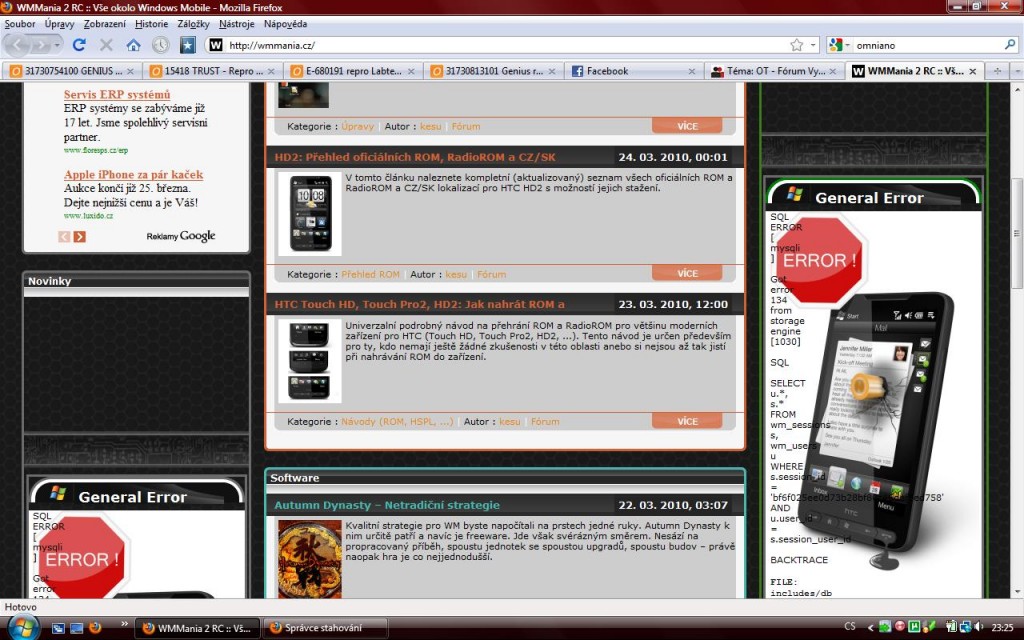The image size is (1024, 640).
Task: Click the next ad arrow
Action: click(x=80, y=236)
